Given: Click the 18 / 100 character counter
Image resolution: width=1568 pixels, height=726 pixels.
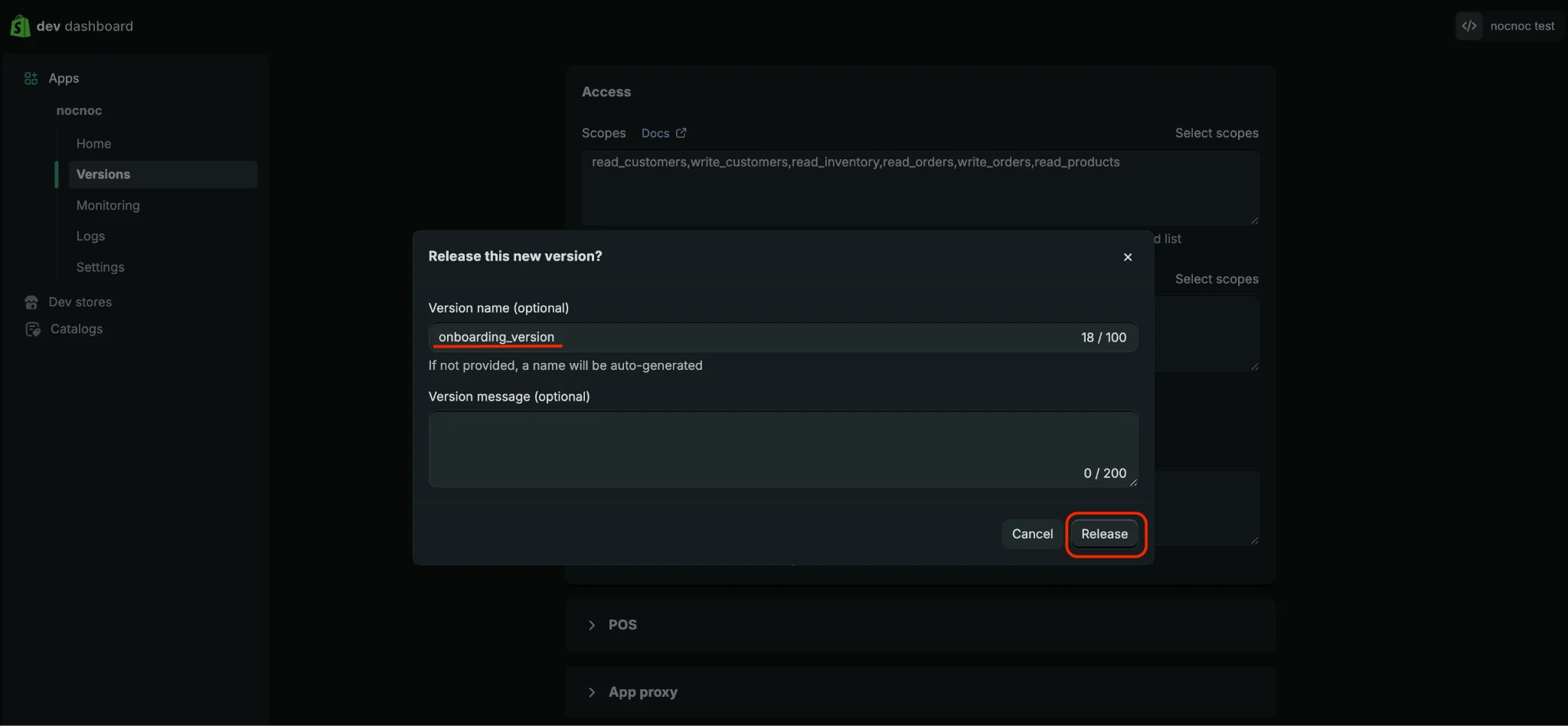Looking at the screenshot, I should pos(1103,338).
